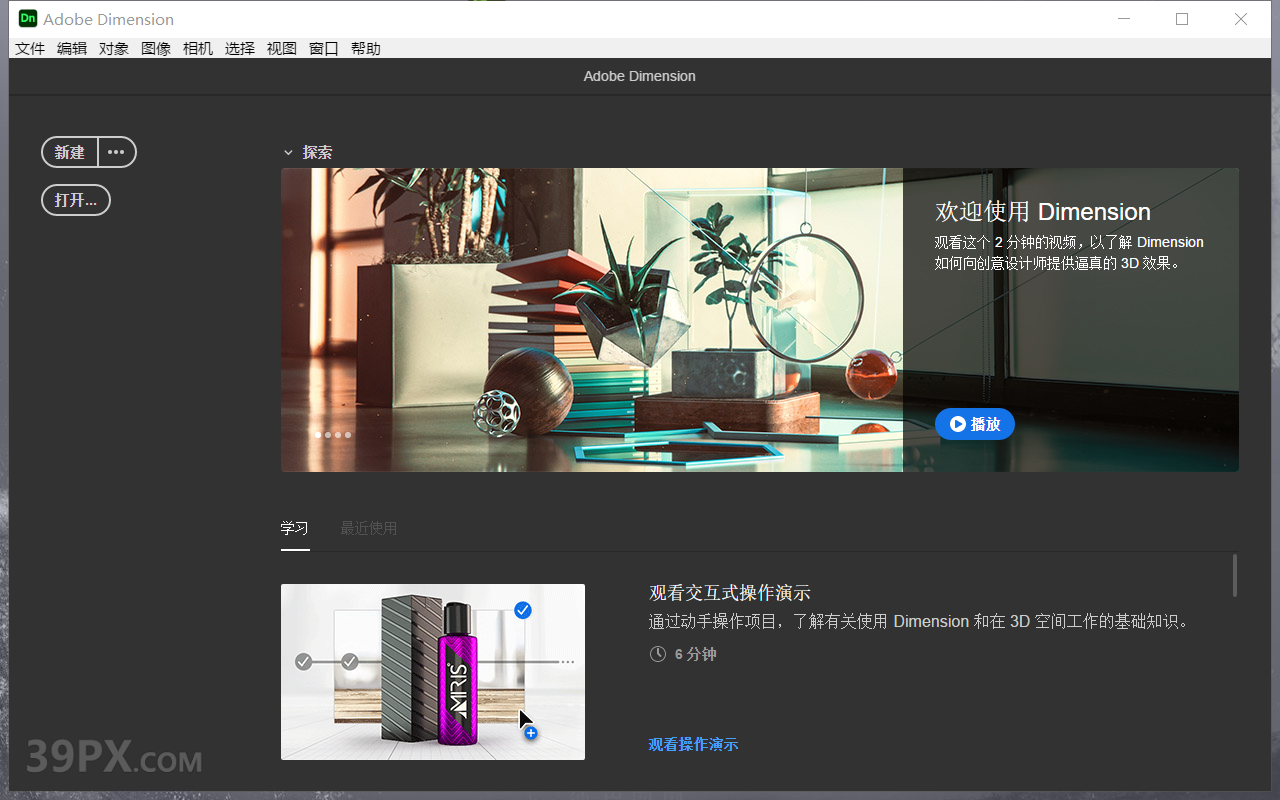Image resolution: width=1280 pixels, height=800 pixels.
Task: Maximize the Adobe Dimension window
Action: tap(1182, 19)
